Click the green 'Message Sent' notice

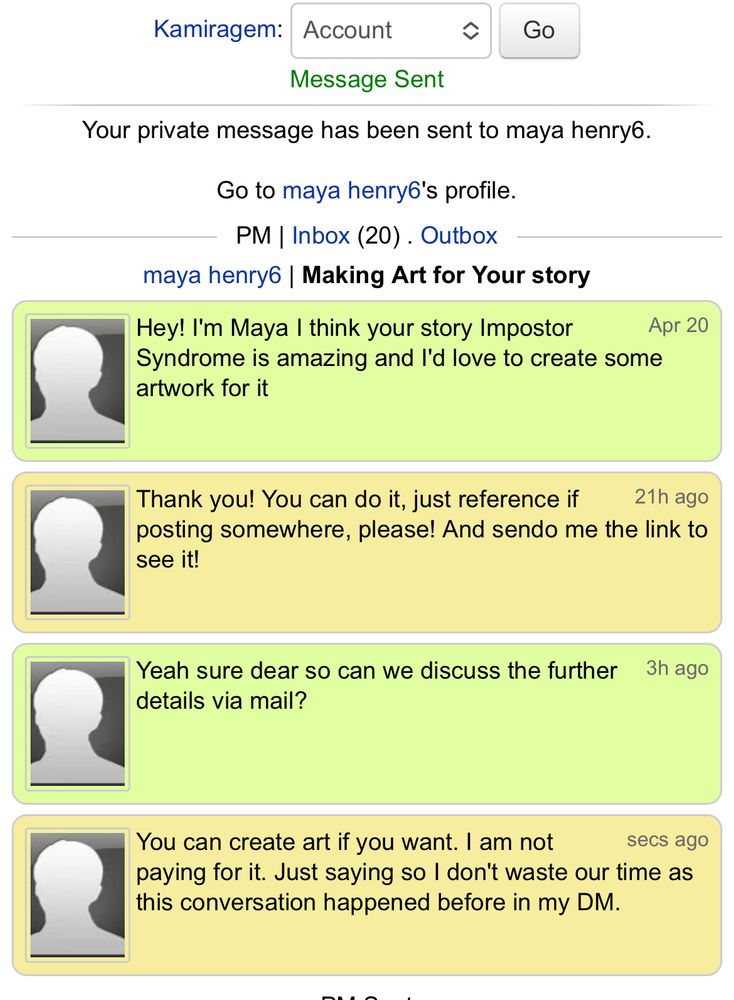(x=367, y=79)
